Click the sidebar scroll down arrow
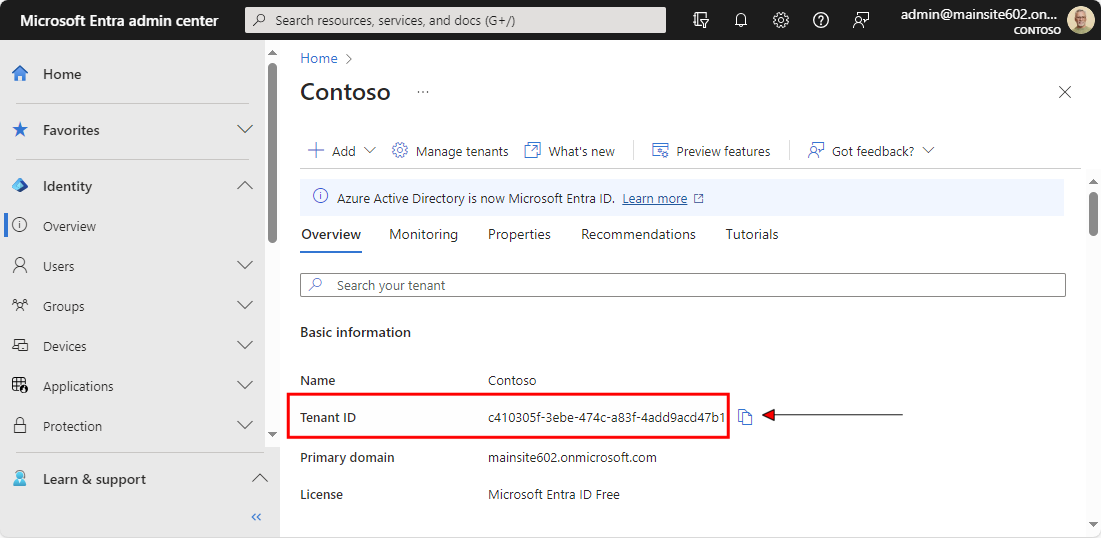The height and width of the screenshot is (538, 1101). 272,435
